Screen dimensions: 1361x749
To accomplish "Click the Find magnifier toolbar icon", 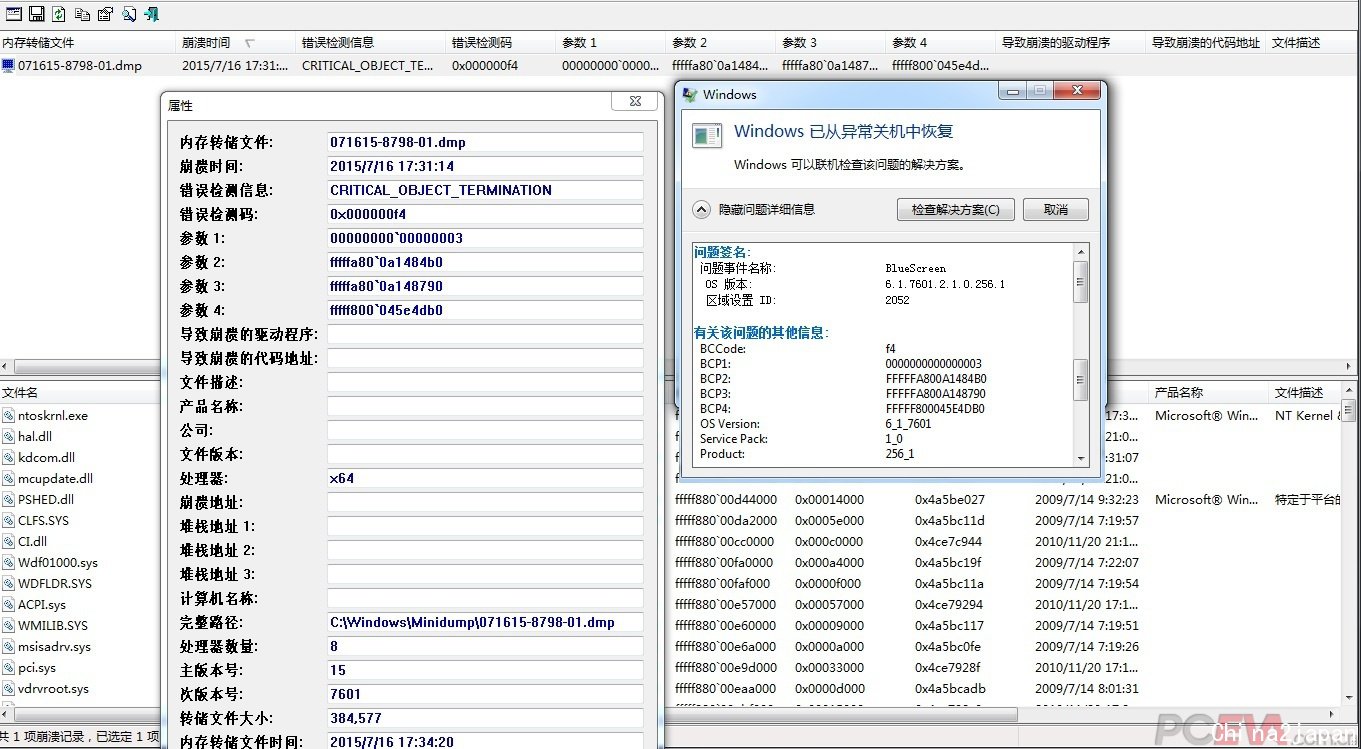I will pos(129,14).
